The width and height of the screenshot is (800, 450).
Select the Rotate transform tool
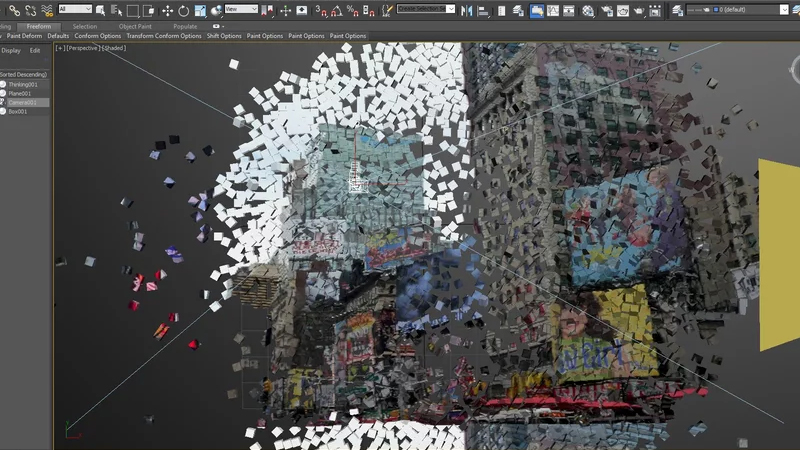[183, 10]
